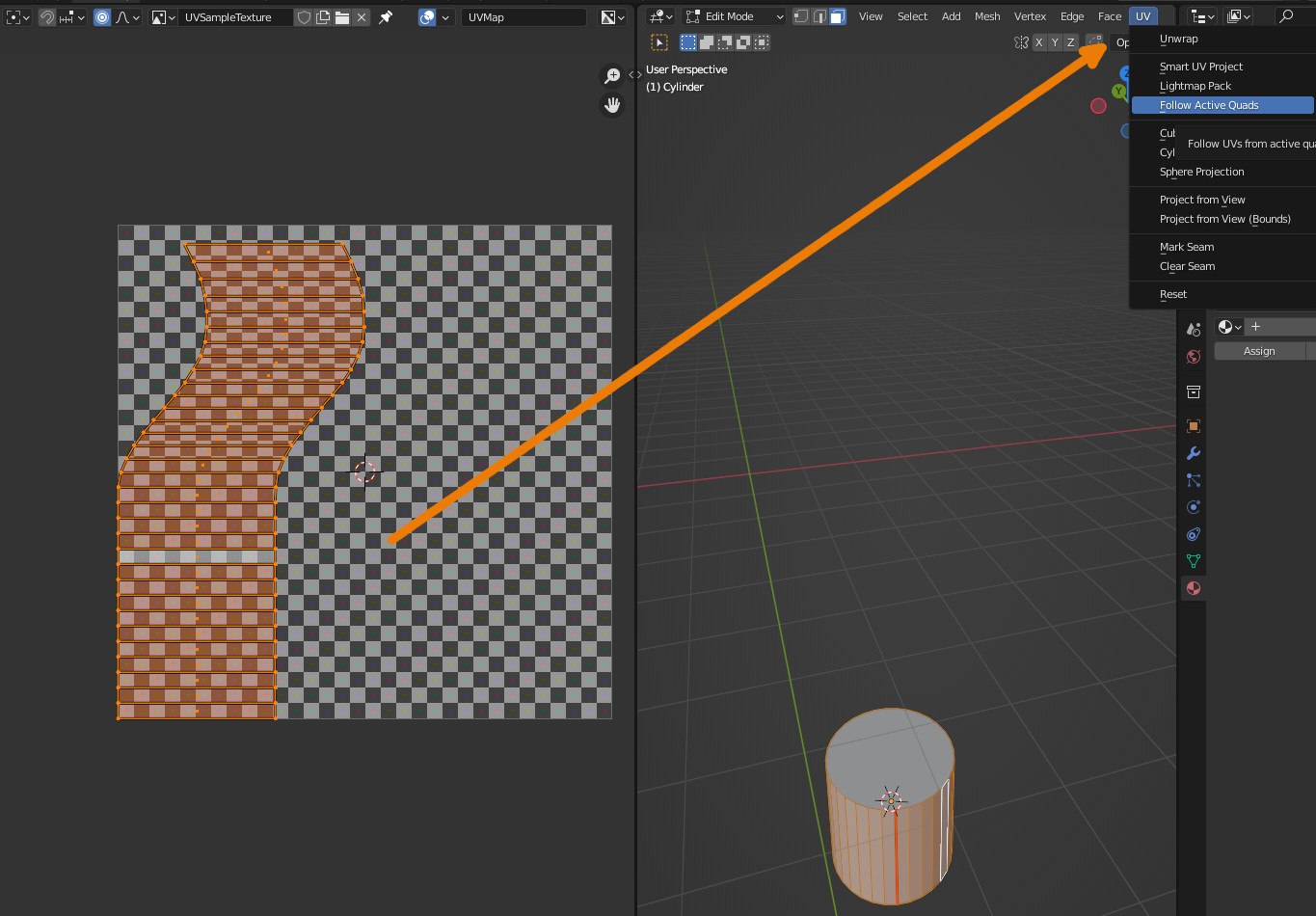Open Particles properties tab icon
The image size is (1316, 916).
click(x=1194, y=480)
